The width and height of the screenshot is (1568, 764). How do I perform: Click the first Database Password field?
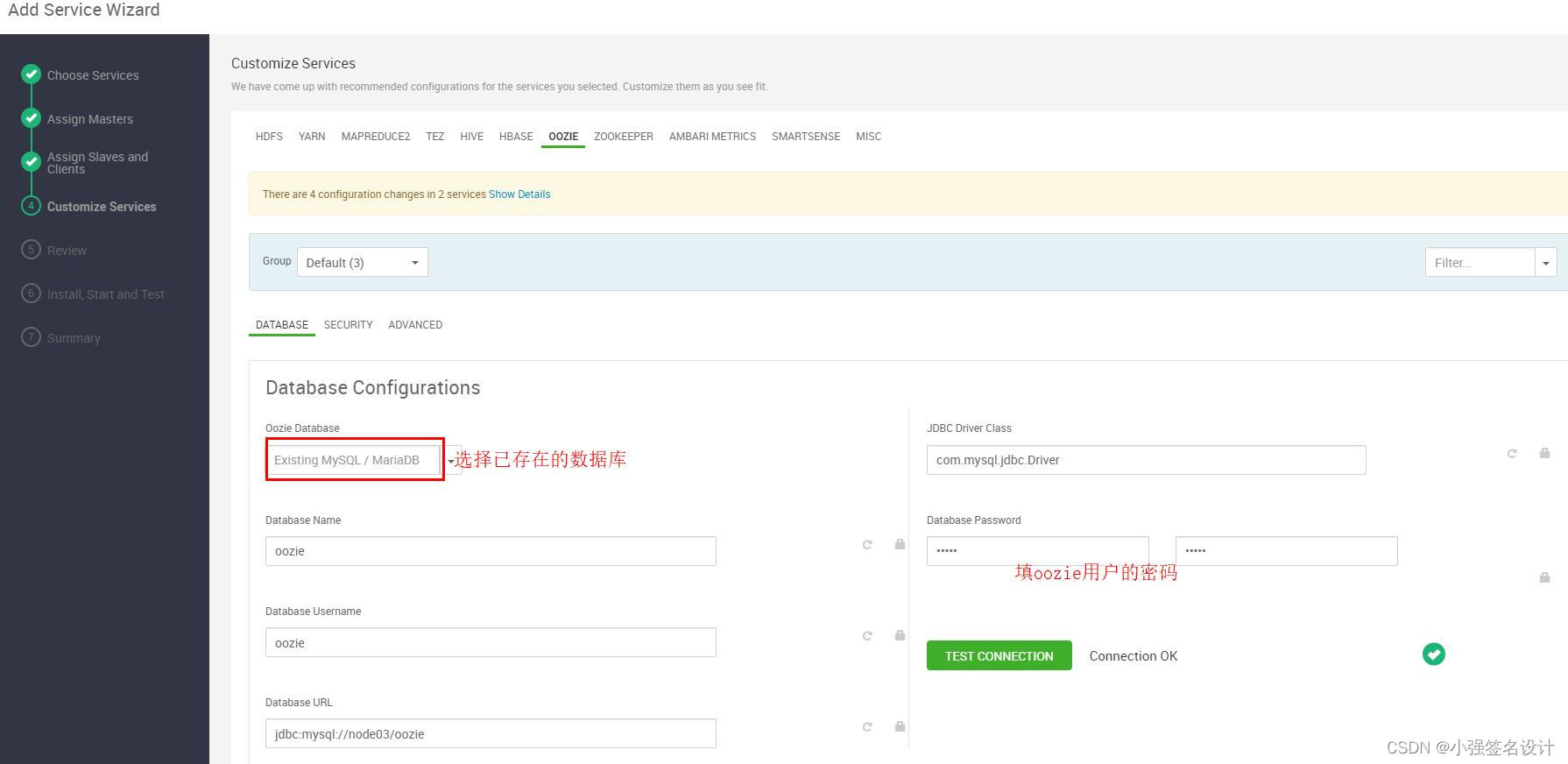click(1038, 551)
